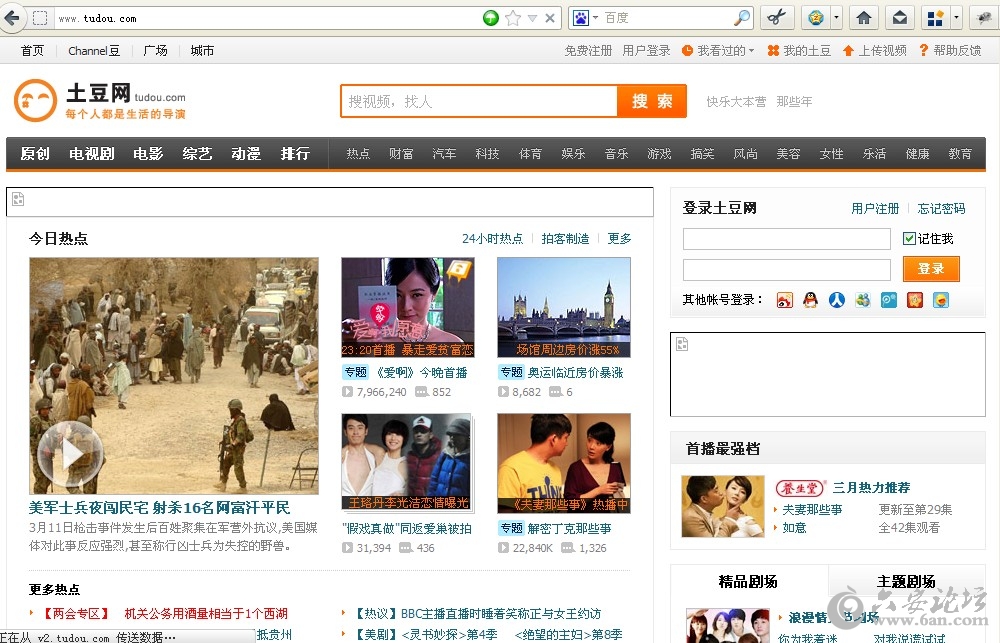Open the 我看过的 dropdown menu
This screenshot has width=1000, height=643.
[x=723, y=50]
